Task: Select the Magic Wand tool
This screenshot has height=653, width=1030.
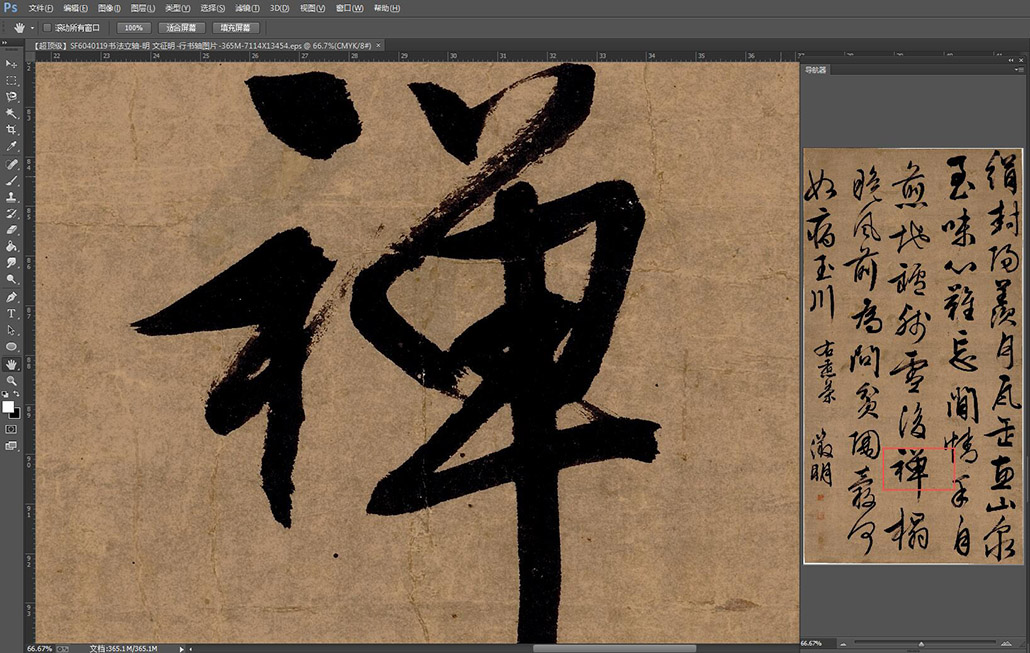Action: click(x=11, y=113)
